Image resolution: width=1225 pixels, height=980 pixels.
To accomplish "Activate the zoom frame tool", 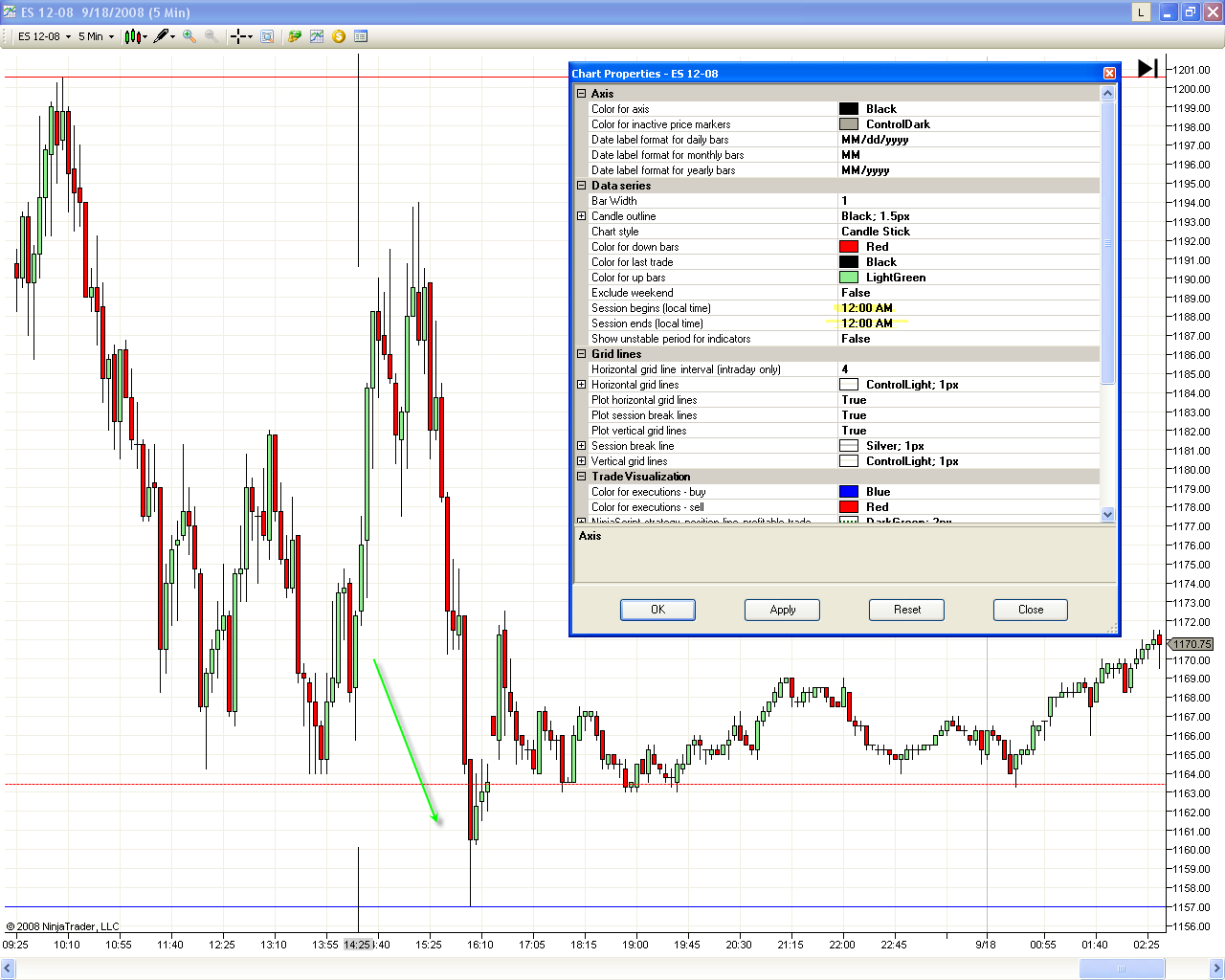I will (267, 36).
